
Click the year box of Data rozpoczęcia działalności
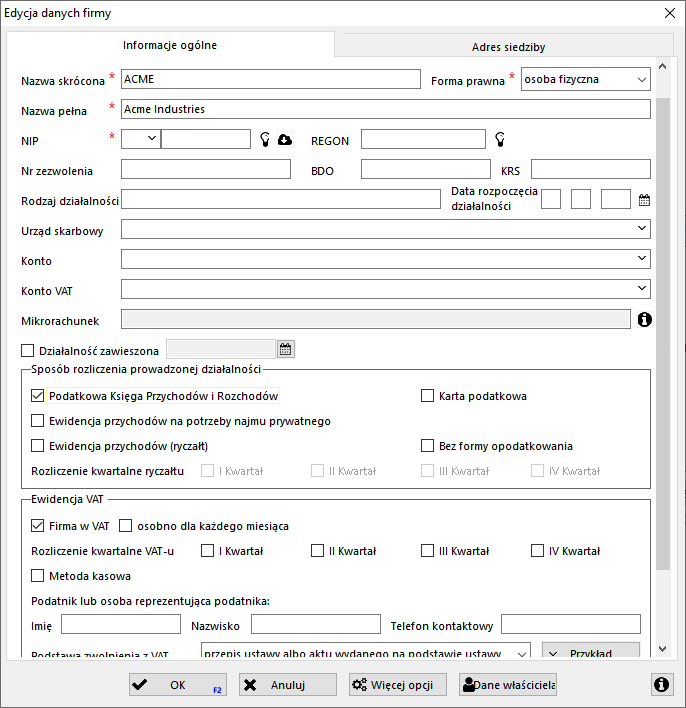[x=616, y=199]
